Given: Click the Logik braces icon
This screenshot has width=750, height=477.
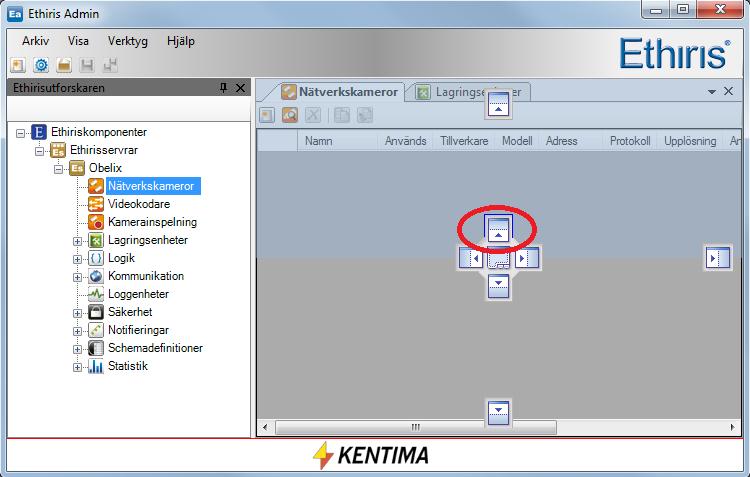Looking at the screenshot, I should pyautogui.click(x=96, y=258).
